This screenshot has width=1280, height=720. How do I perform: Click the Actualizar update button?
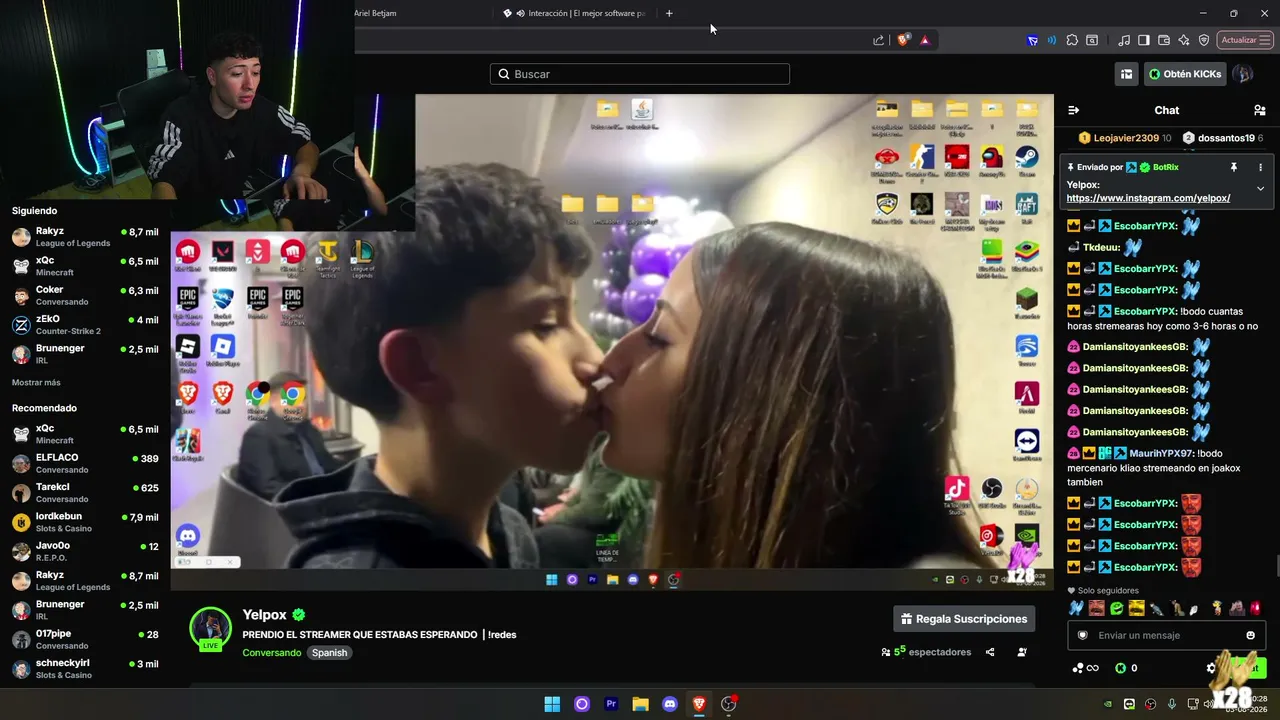click(x=1244, y=40)
